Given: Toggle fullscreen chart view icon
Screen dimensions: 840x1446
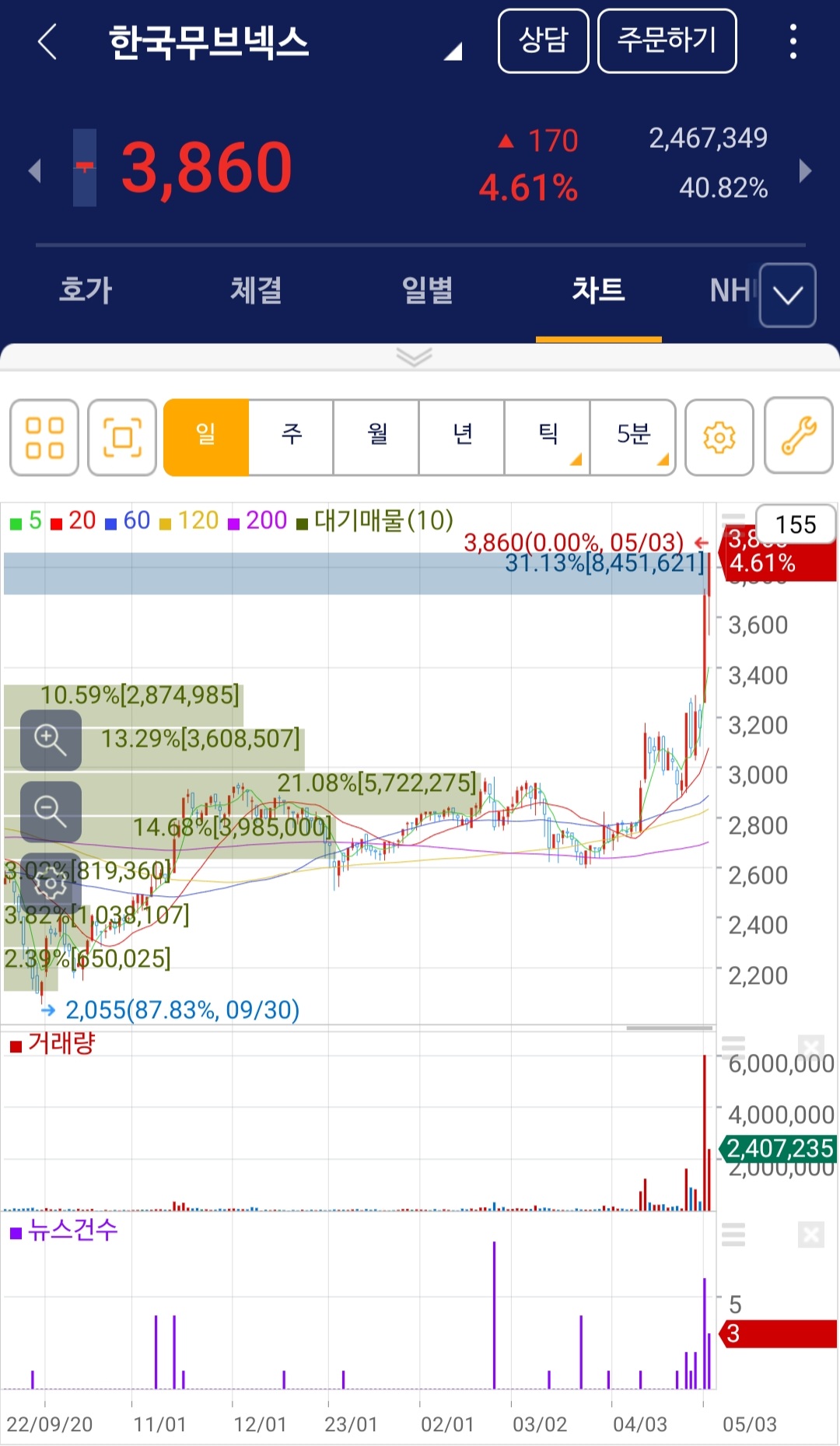Looking at the screenshot, I should (x=122, y=437).
